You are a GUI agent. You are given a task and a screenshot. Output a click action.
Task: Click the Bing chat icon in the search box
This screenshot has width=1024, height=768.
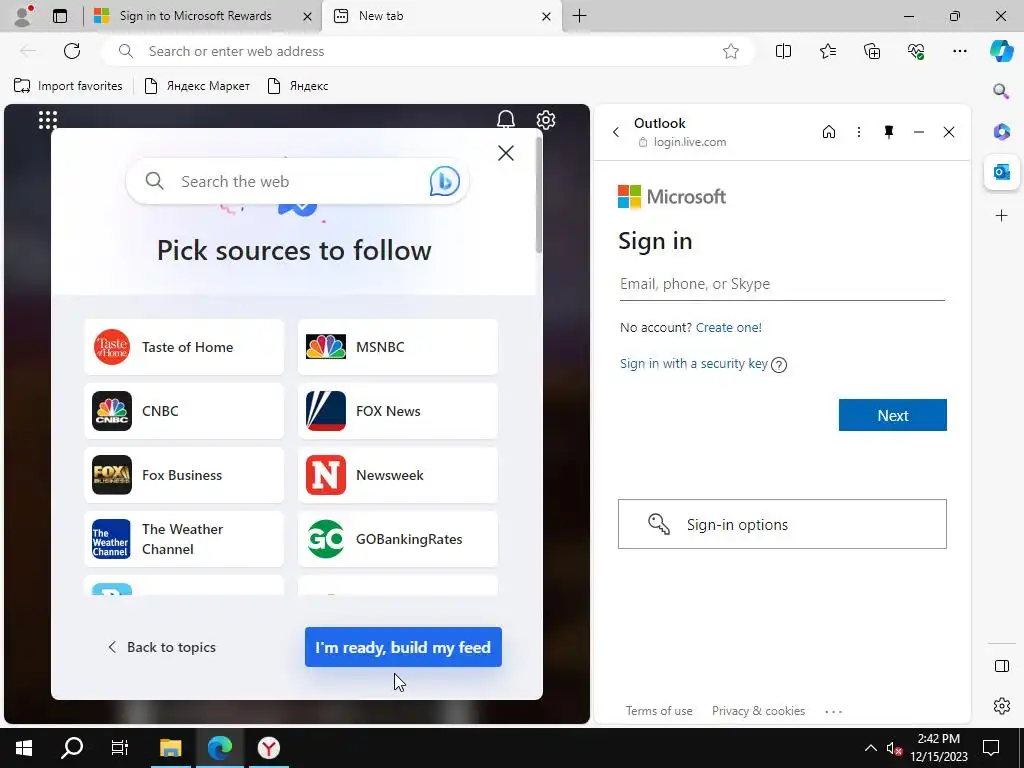445,182
